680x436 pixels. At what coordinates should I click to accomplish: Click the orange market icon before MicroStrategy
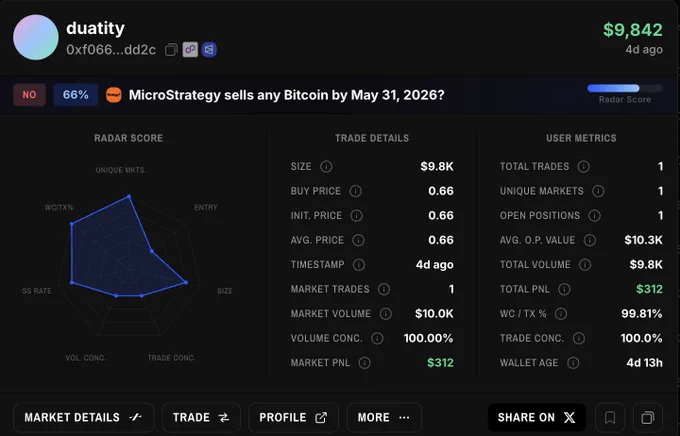click(114, 95)
